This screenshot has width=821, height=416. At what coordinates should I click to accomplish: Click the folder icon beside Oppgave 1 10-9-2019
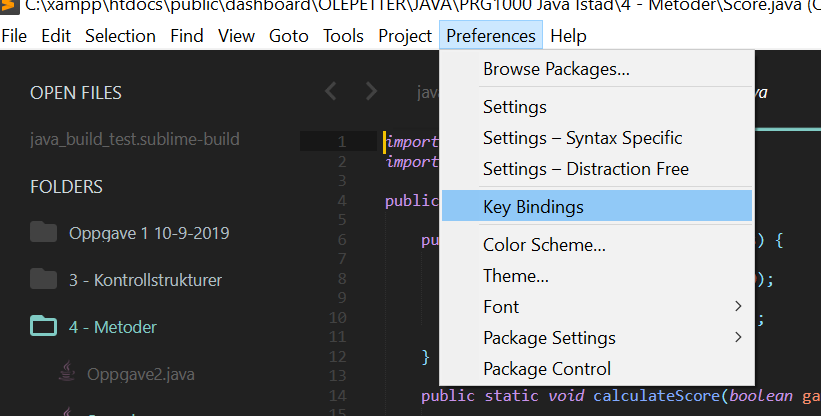[43, 233]
